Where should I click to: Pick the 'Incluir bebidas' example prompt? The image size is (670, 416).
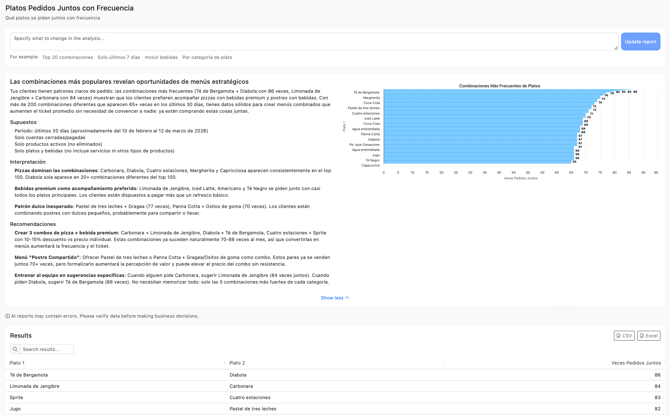pos(161,57)
